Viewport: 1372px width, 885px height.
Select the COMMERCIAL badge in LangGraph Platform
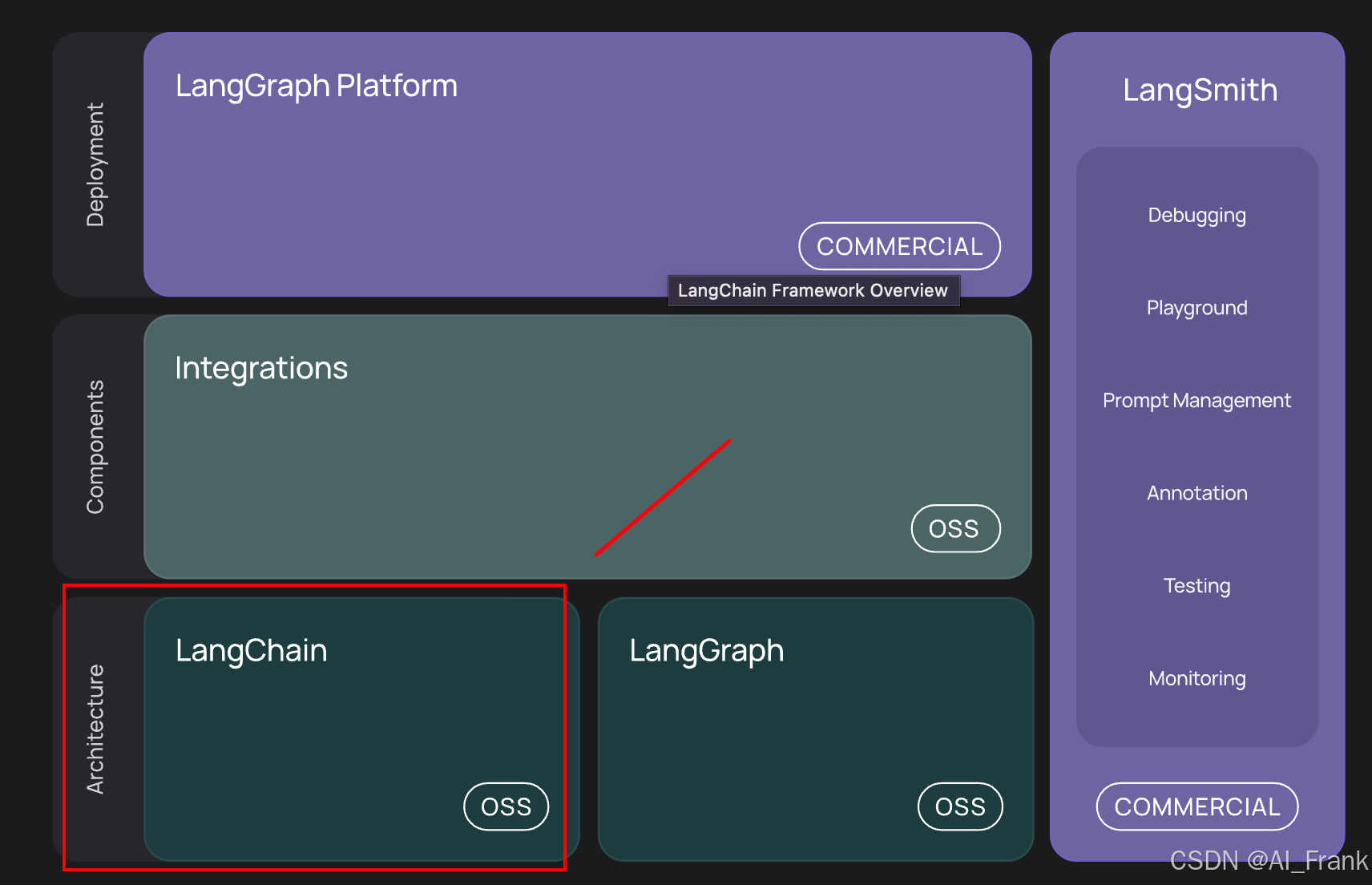(899, 246)
